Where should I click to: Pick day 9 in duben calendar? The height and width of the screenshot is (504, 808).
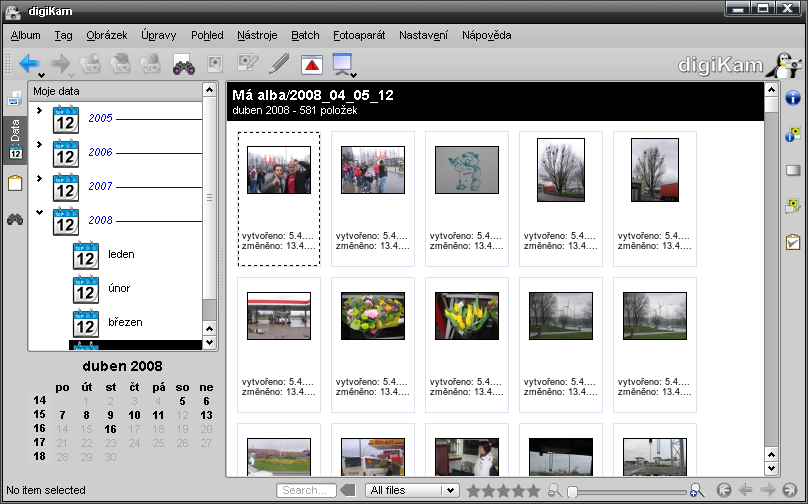(110, 415)
